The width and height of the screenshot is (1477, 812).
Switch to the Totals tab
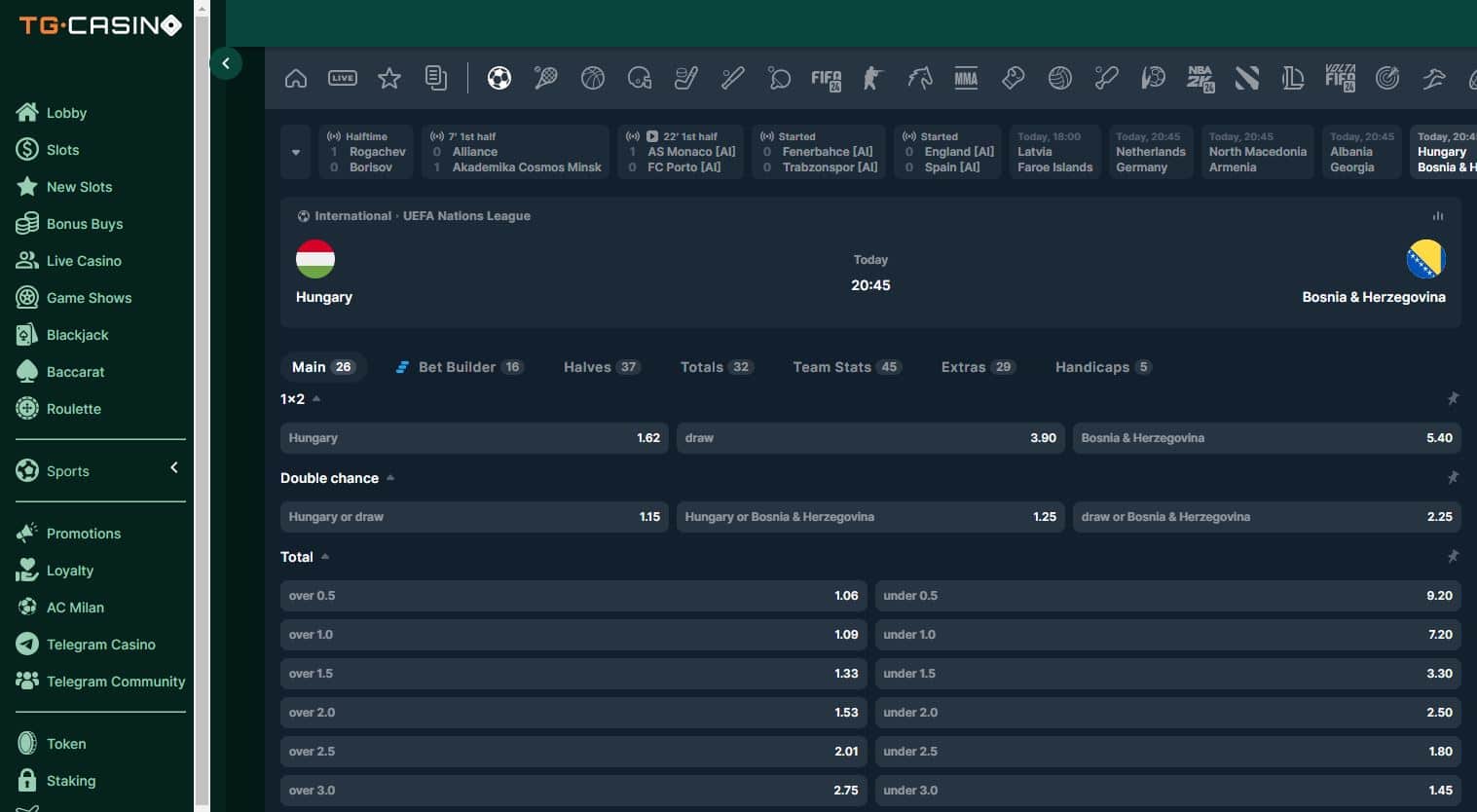(717, 367)
